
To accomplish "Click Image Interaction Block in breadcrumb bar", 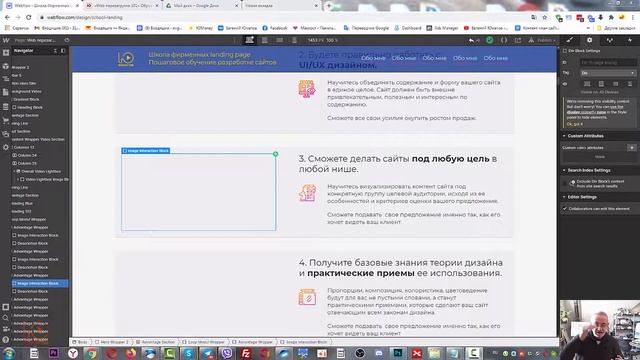I will pyautogui.click(x=304, y=342).
